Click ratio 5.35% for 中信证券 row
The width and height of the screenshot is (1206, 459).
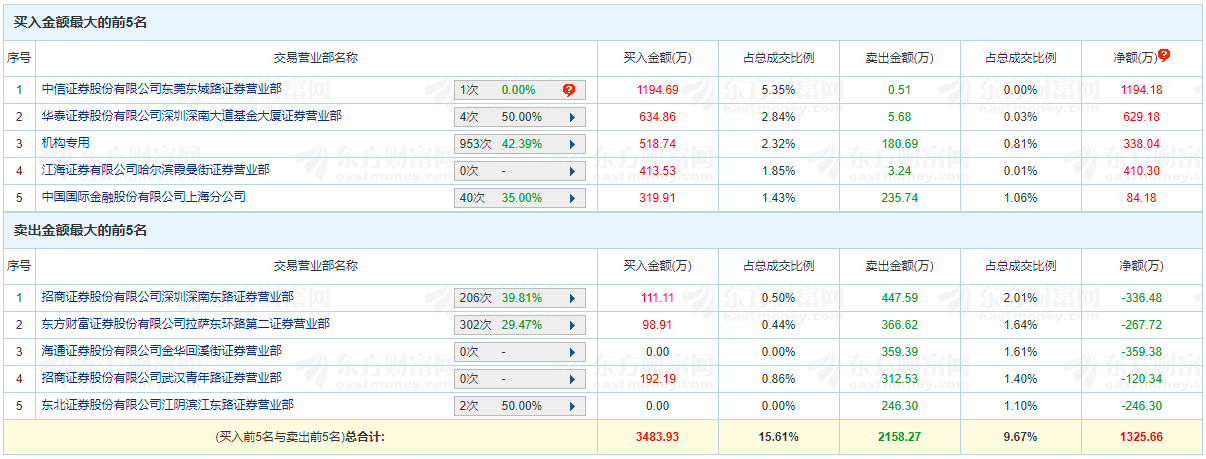(778, 90)
